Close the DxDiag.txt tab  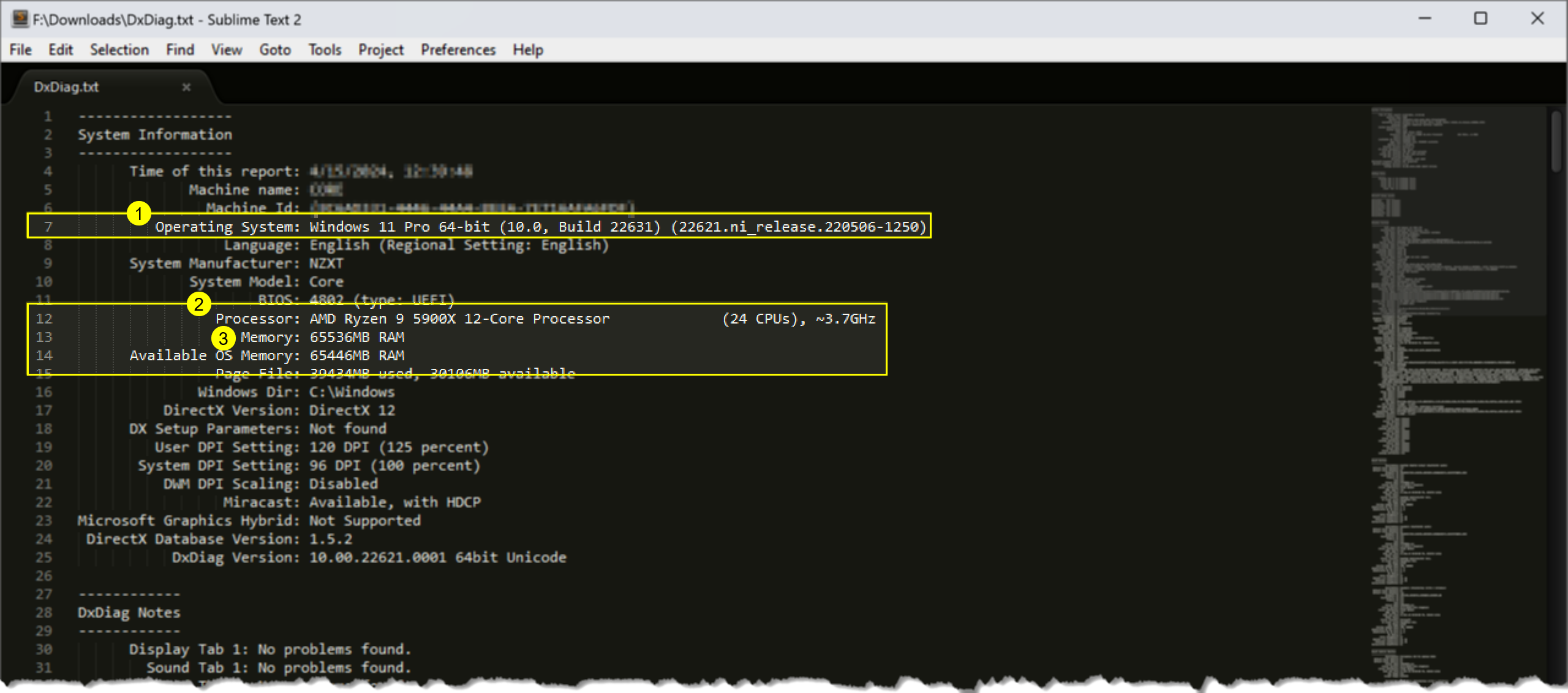tap(186, 88)
